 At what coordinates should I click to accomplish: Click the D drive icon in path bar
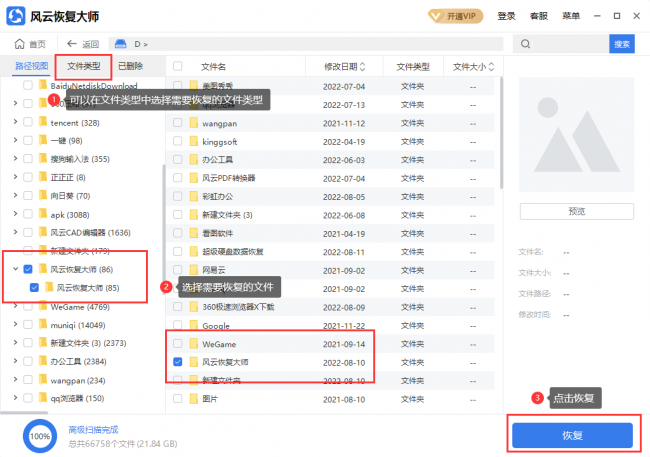point(121,44)
